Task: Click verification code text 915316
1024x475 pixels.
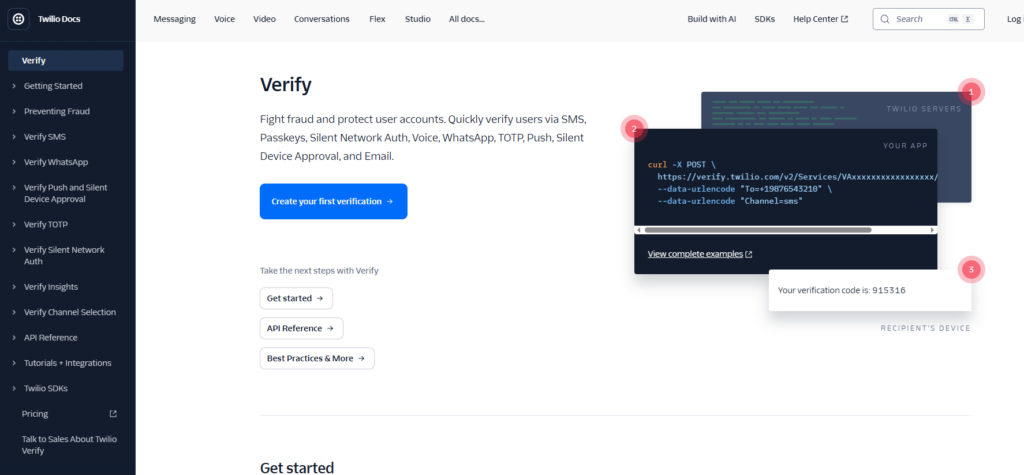Action: [889, 290]
